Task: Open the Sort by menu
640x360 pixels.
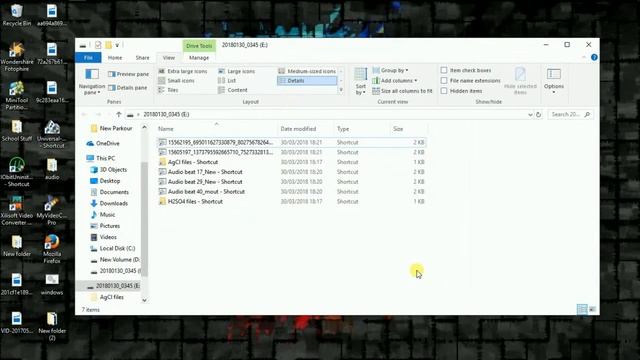Action: 360,82
